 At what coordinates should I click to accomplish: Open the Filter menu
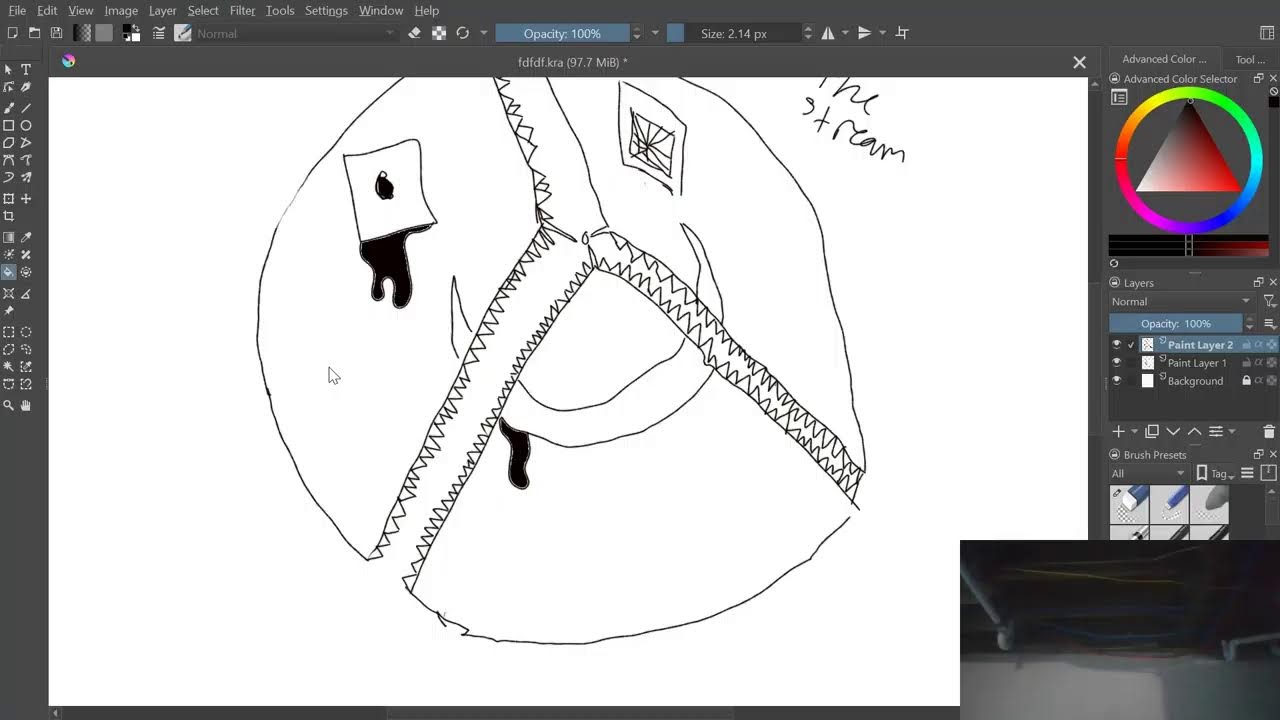pyautogui.click(x=243, y=10)
